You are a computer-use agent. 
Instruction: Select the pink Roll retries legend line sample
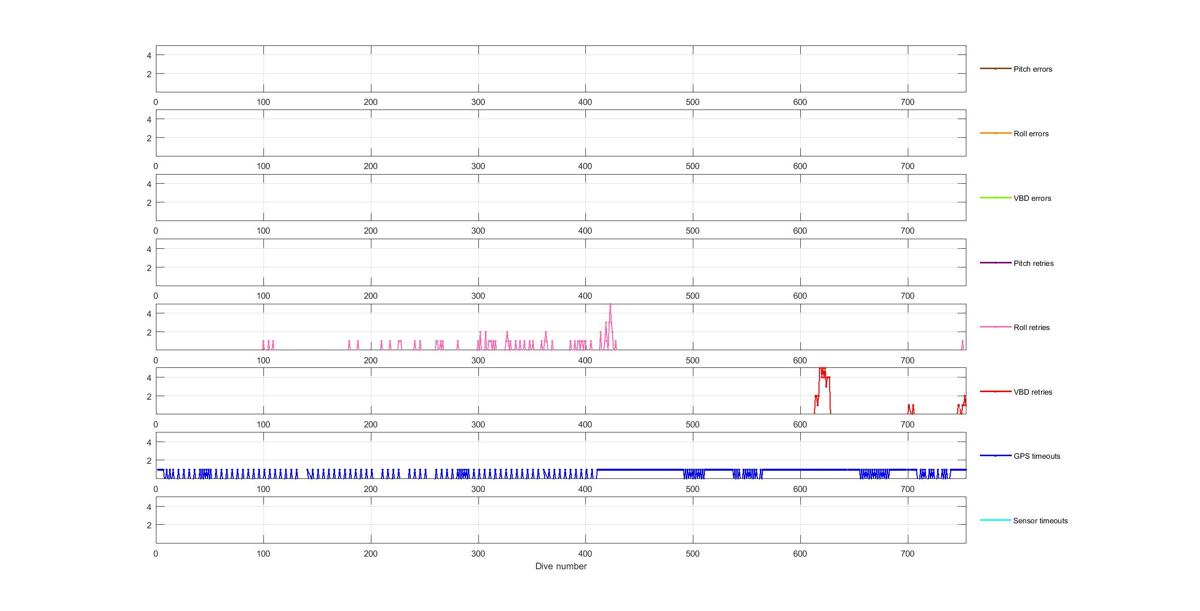(x=995, y=327)
